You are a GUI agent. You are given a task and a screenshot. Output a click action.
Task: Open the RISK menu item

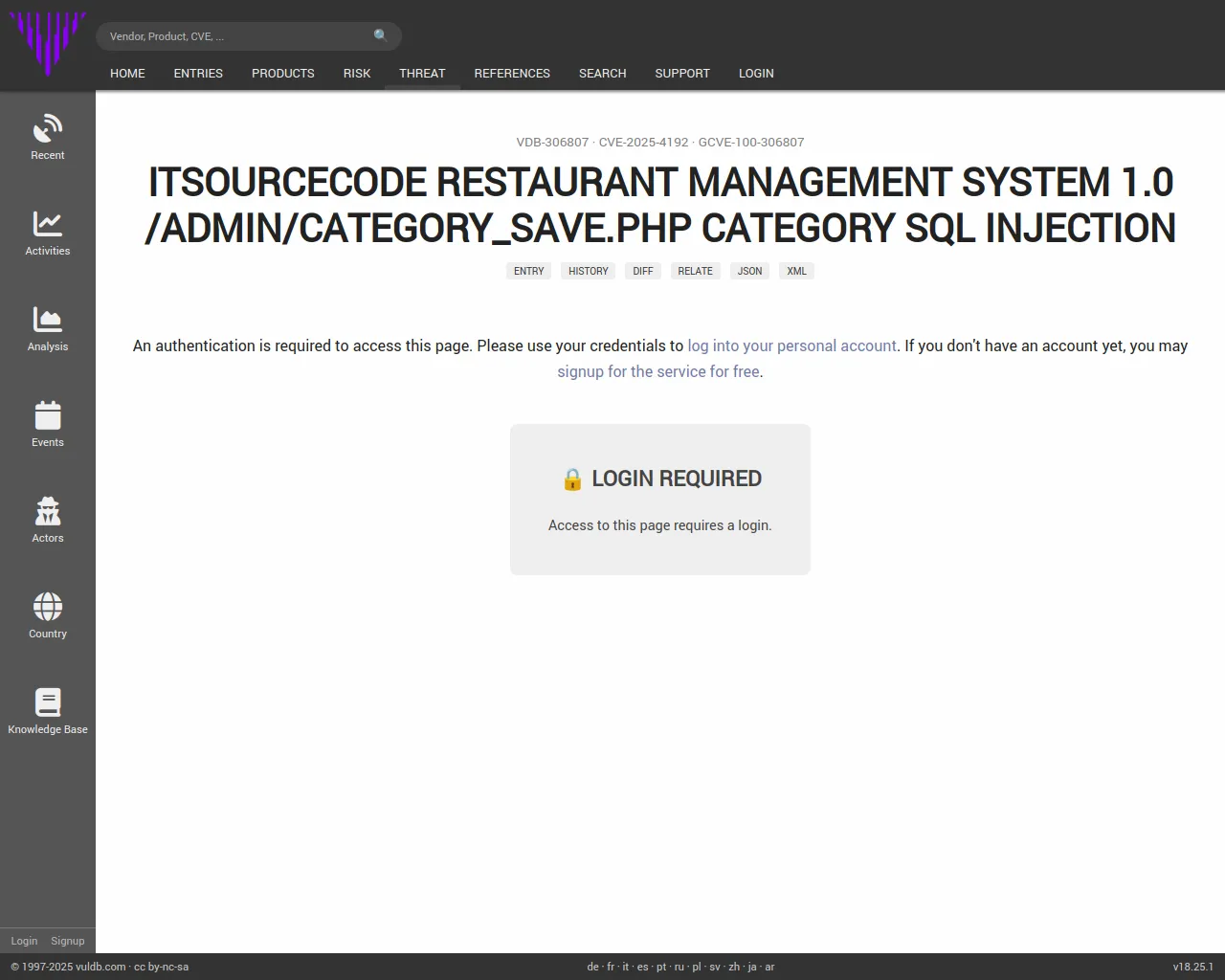point(357,74)
